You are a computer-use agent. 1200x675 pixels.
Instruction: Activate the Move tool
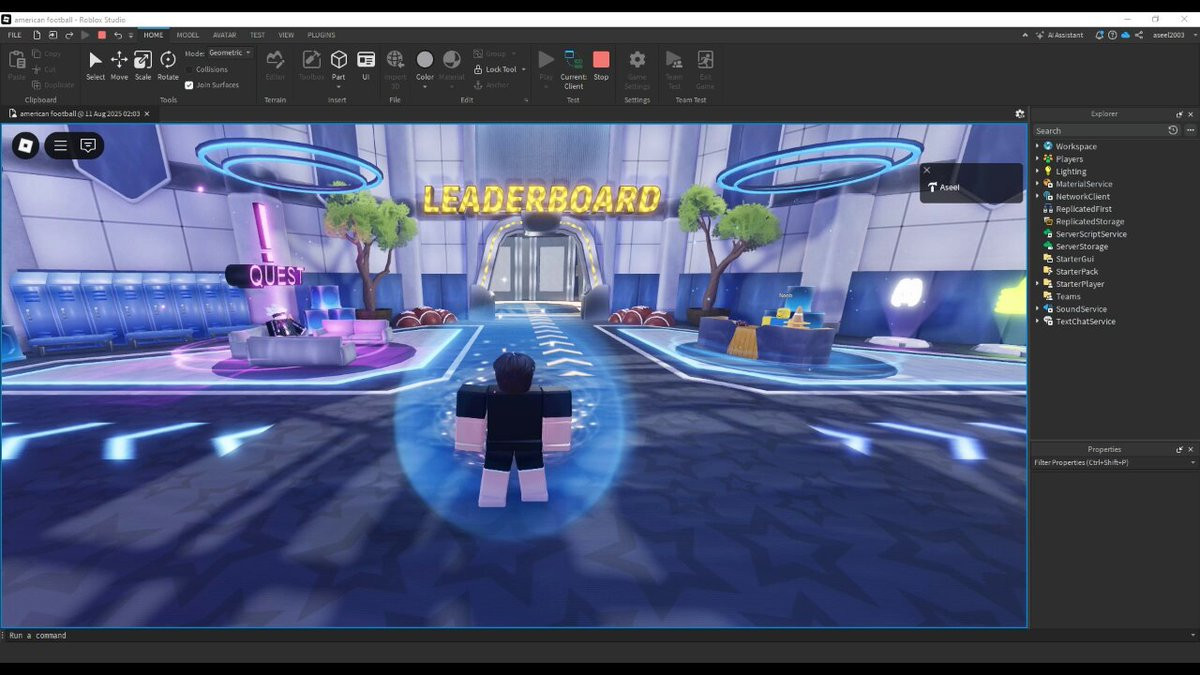[119, 66]
